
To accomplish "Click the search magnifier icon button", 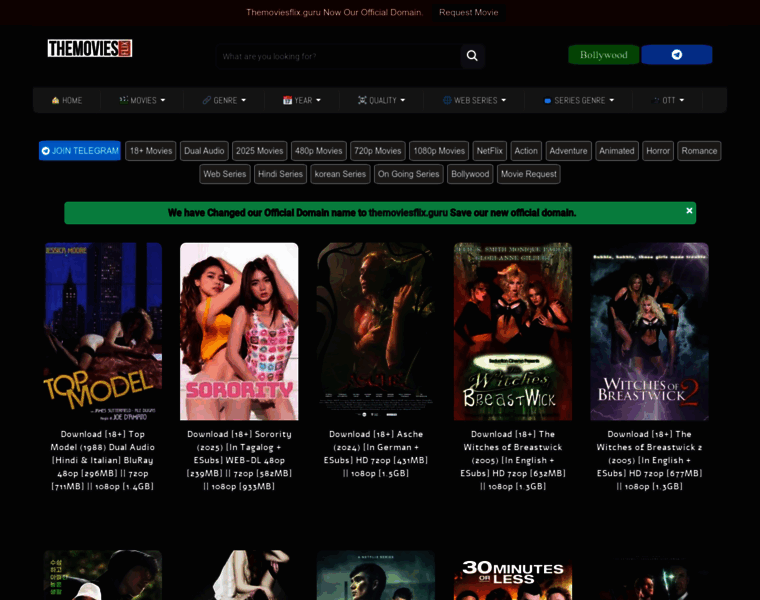I will (x=472, y=56).
